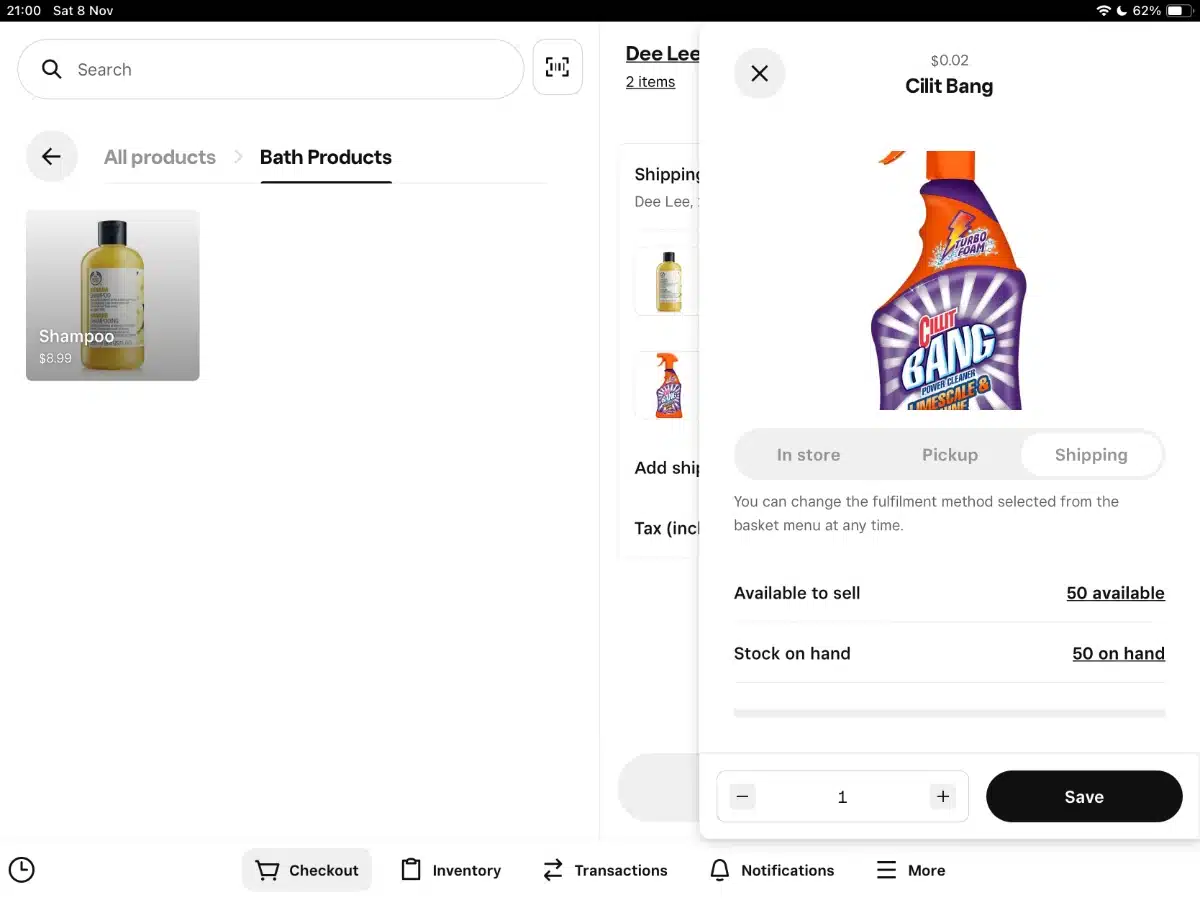Switch to the All products breadcrumb

159,157
